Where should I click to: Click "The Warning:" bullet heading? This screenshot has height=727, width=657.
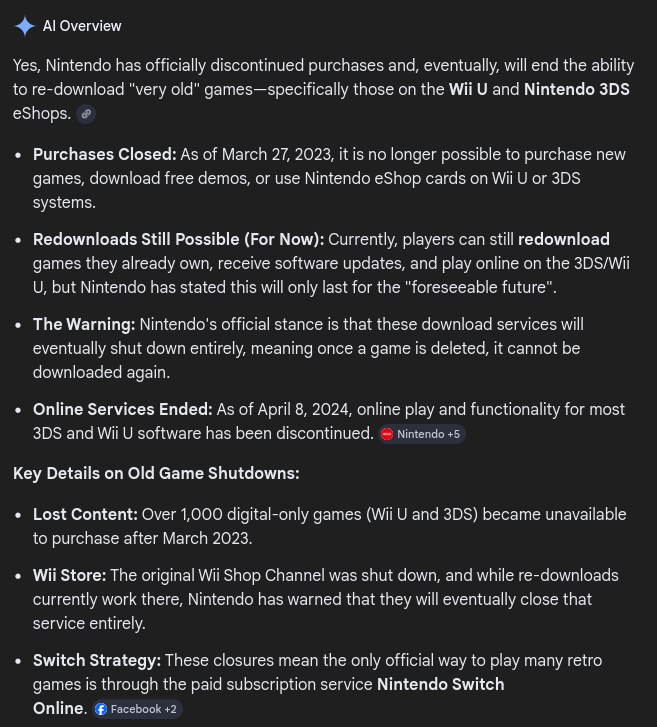pyautogui.click(x=84, y=324)
